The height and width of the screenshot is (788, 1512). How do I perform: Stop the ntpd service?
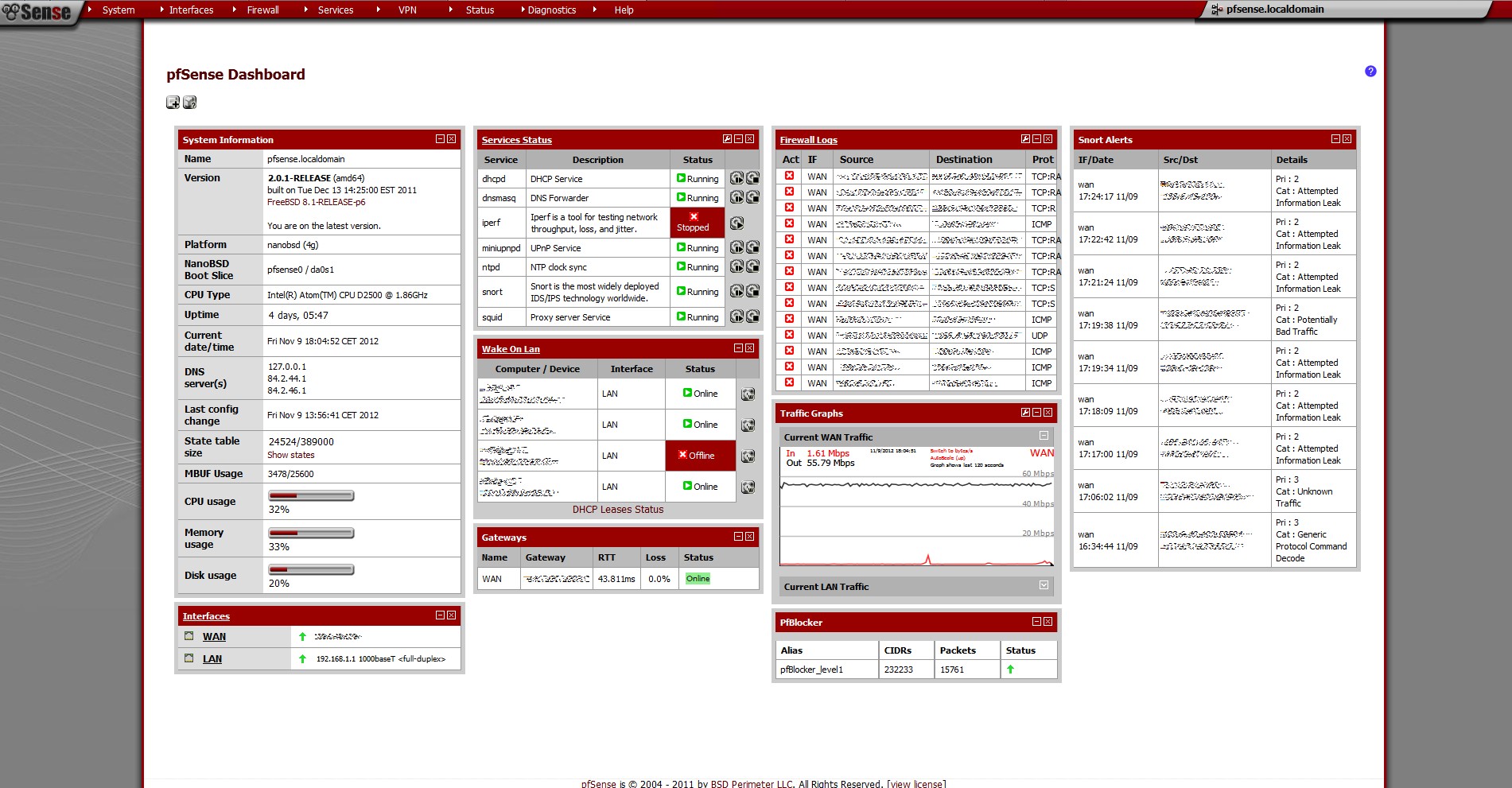point(752,266)
